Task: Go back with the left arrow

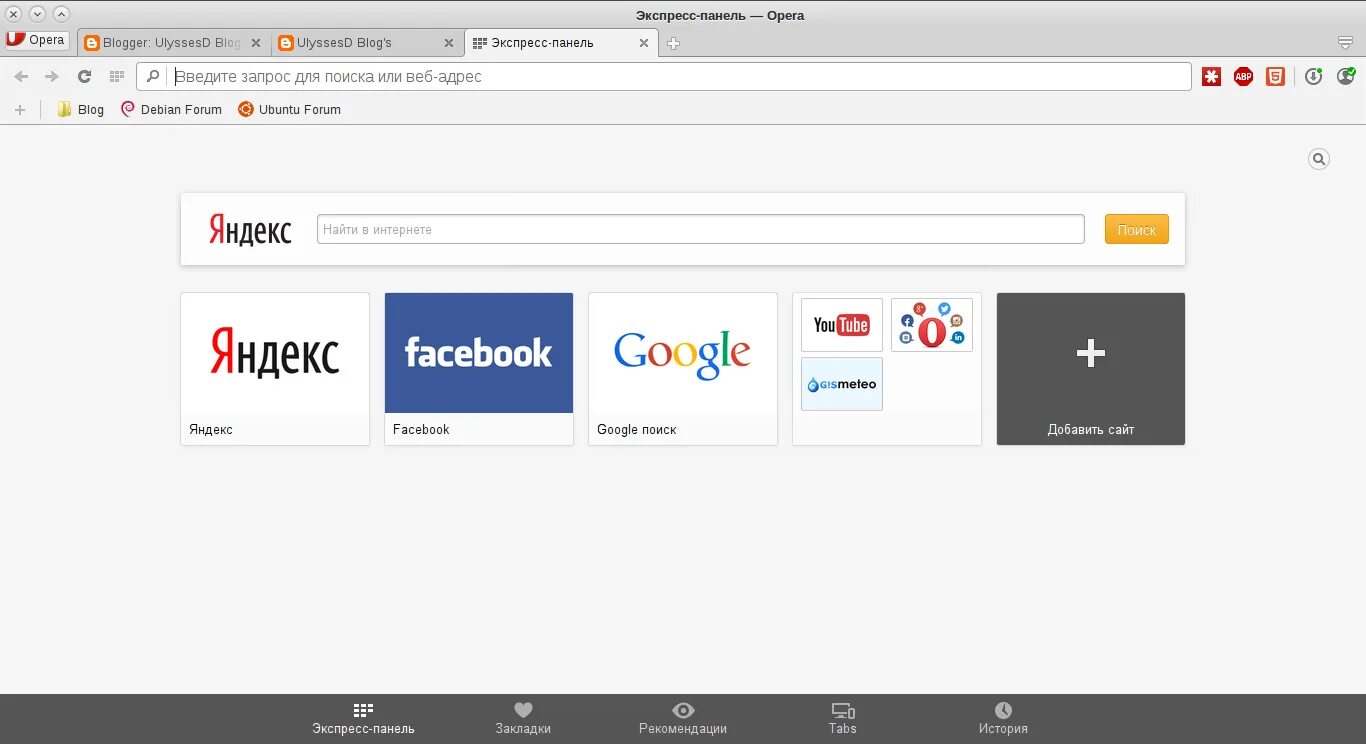Action: click(x=21, y=76)
